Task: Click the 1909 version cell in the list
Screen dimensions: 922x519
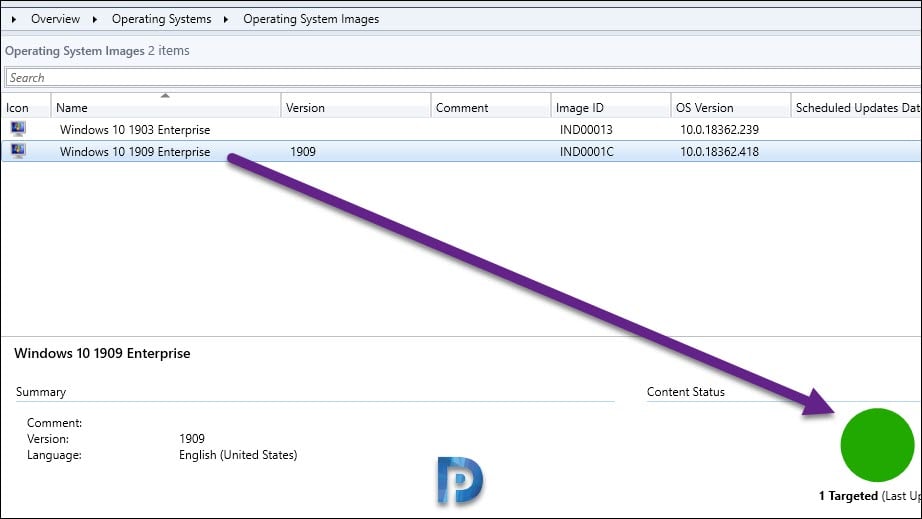Action: (303, 152)
